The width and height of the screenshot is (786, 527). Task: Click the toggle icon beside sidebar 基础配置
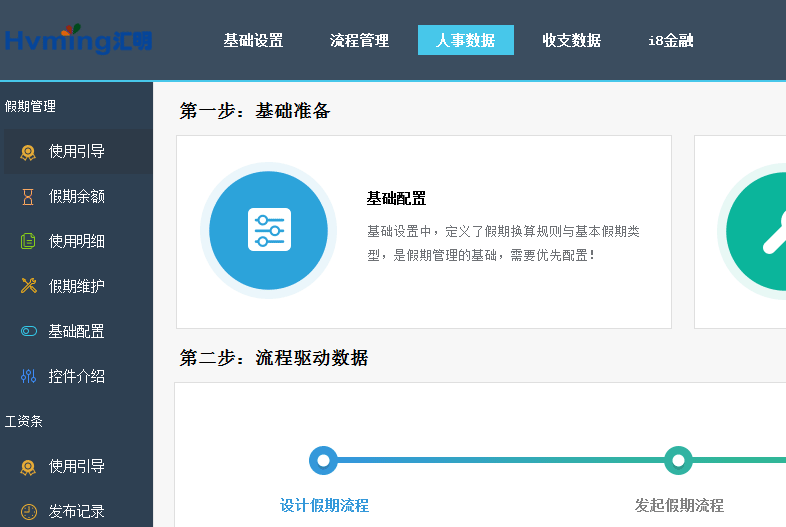[29, 331]
